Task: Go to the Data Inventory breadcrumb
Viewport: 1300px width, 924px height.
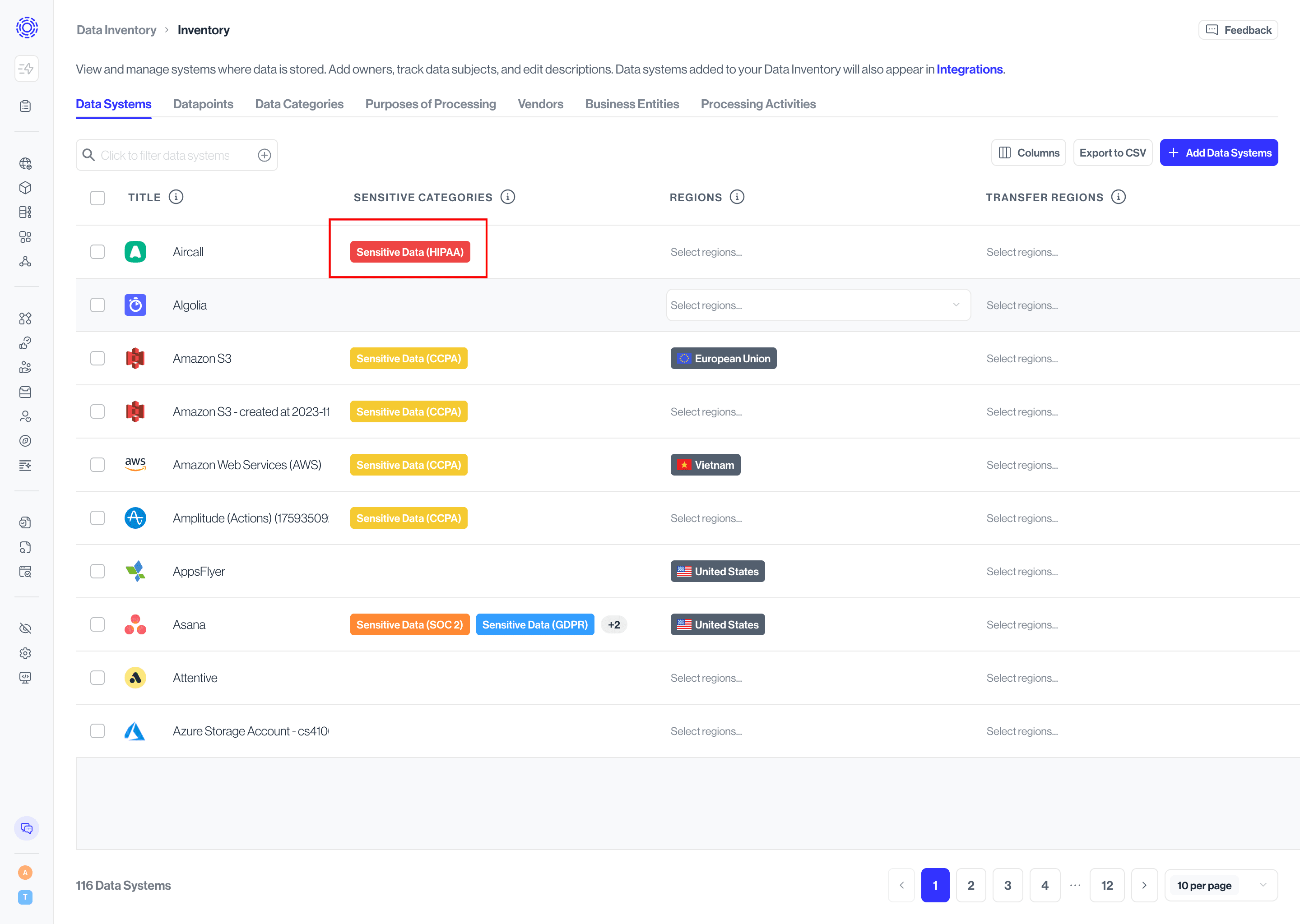Action: coord(116,30)
